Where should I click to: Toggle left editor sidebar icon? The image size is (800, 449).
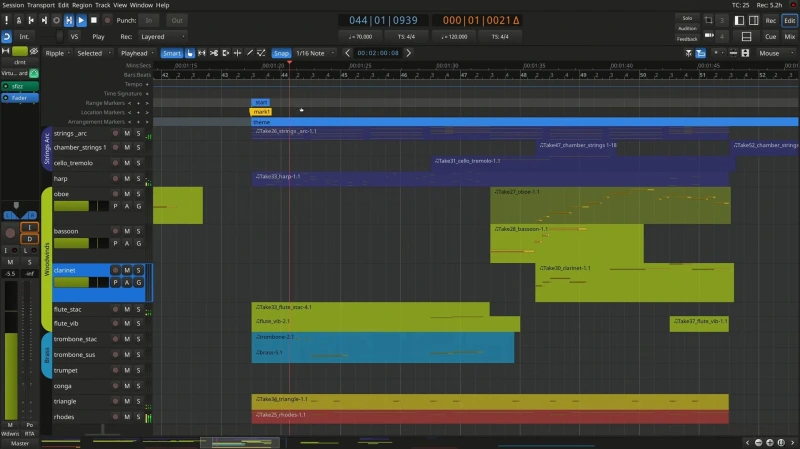click(739, 20)
